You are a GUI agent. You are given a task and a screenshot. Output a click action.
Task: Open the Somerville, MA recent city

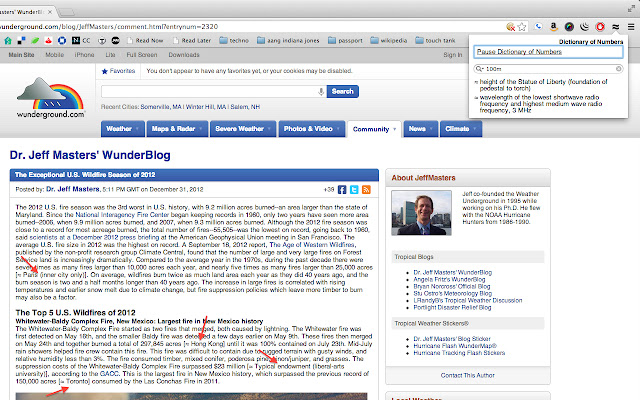click(161, 107)
